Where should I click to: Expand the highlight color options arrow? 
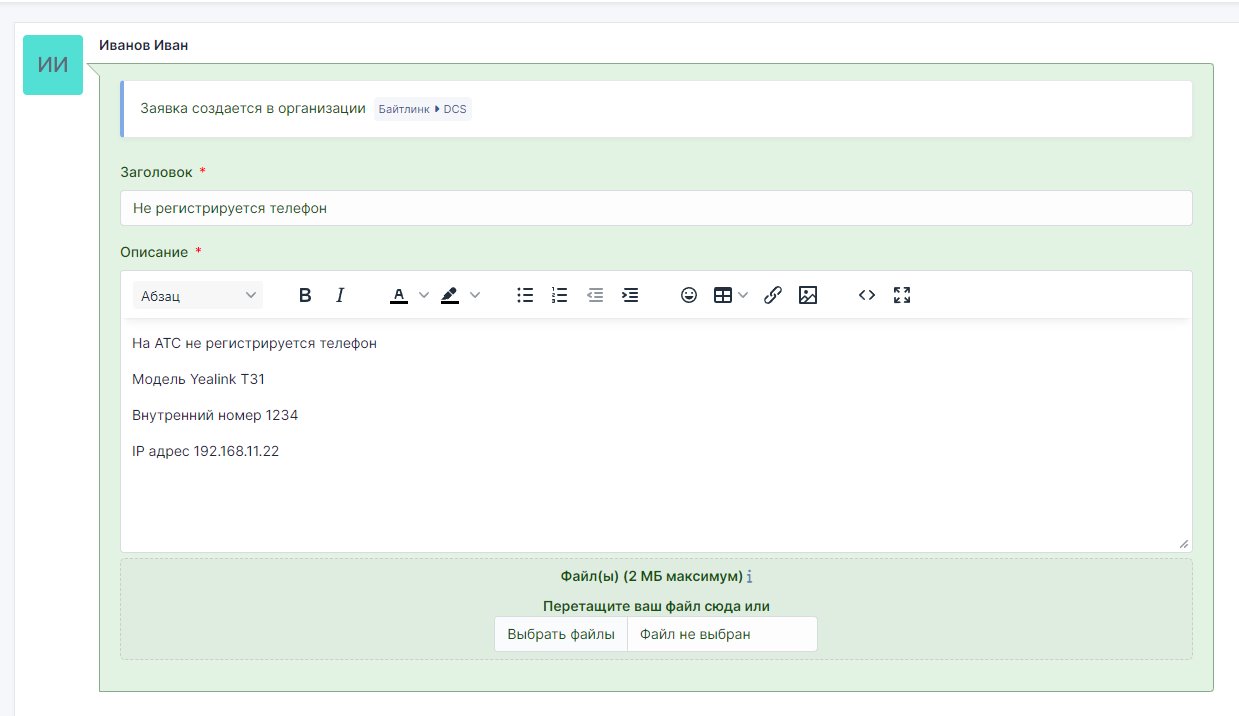point(475,295)
